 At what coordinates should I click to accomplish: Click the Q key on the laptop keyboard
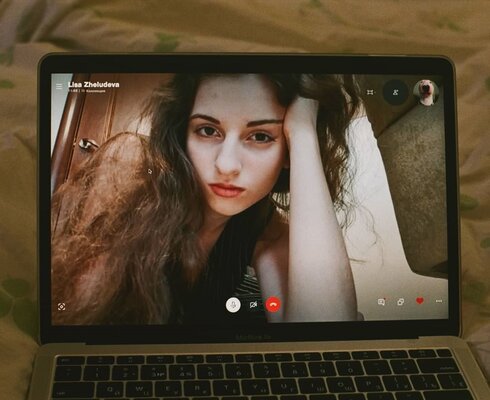point(110,389)
